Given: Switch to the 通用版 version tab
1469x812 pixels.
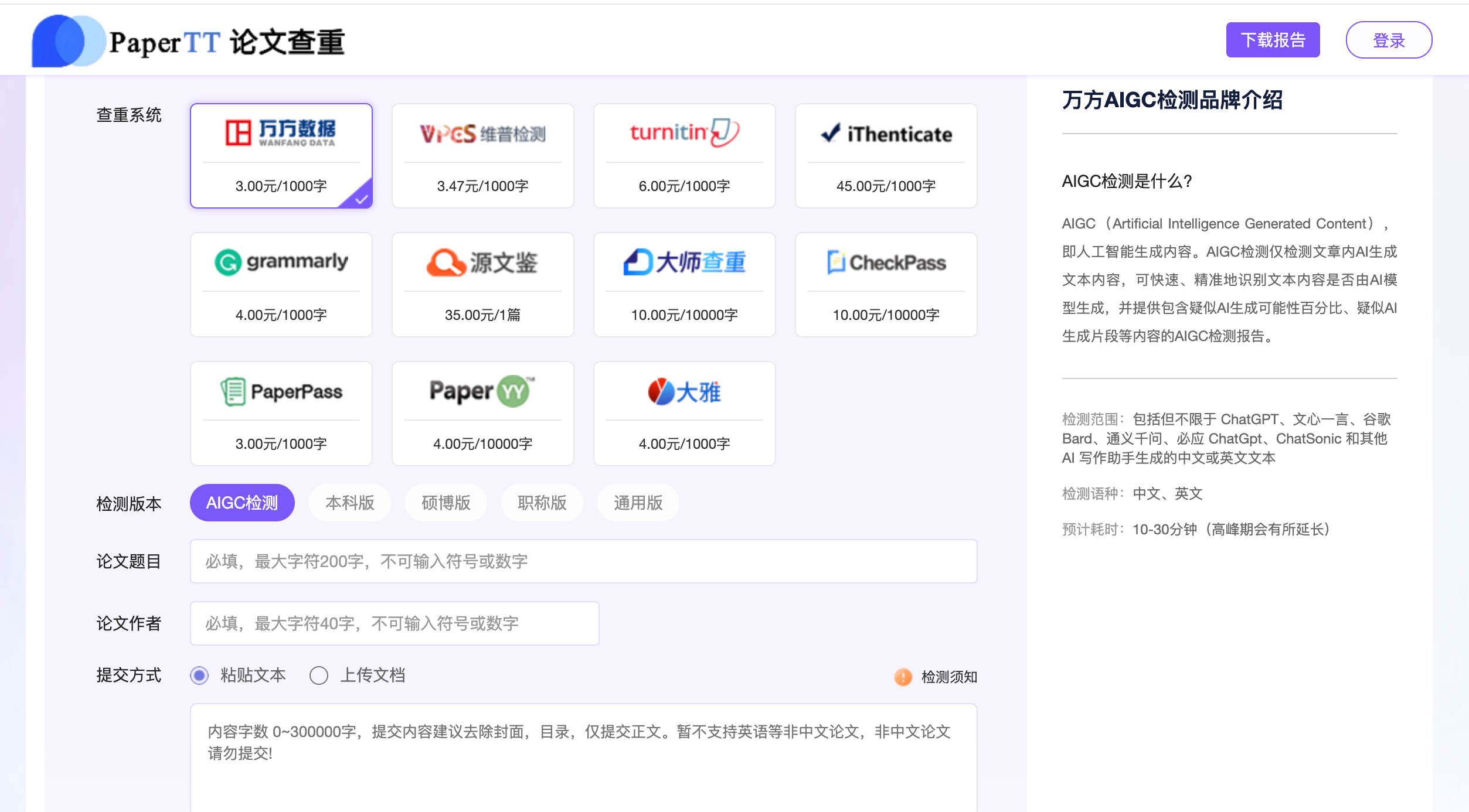Looking at the screenshot, I should coord(638,503).
